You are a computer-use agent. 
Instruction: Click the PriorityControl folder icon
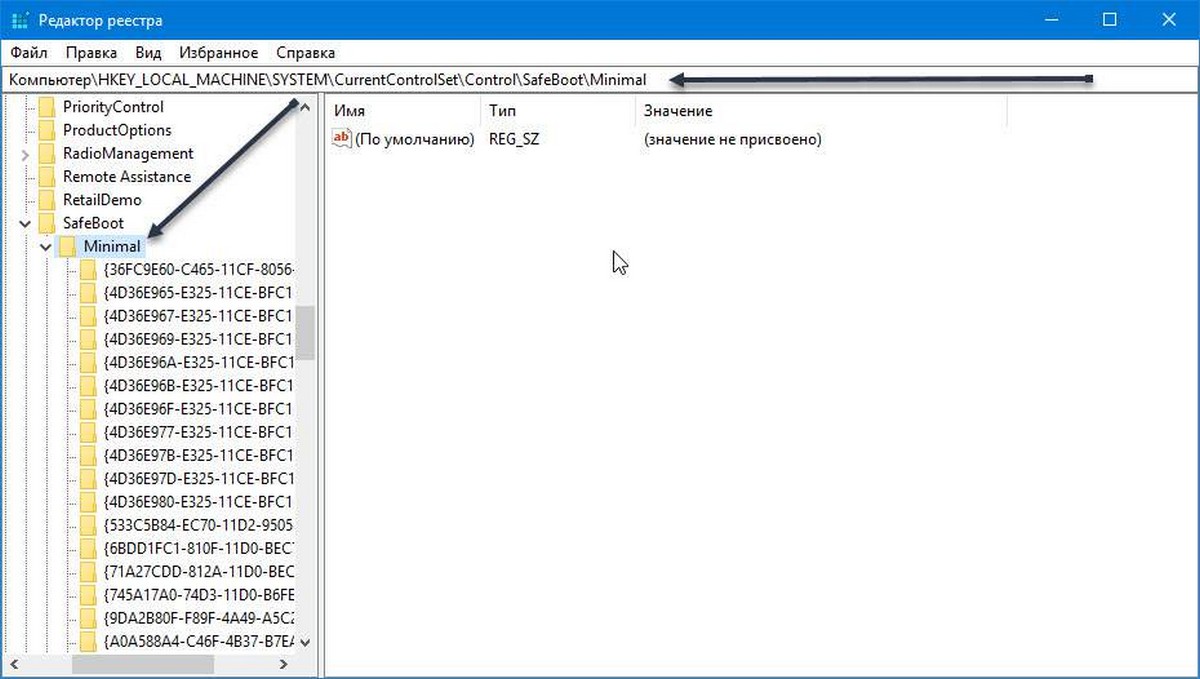[46, 107]
